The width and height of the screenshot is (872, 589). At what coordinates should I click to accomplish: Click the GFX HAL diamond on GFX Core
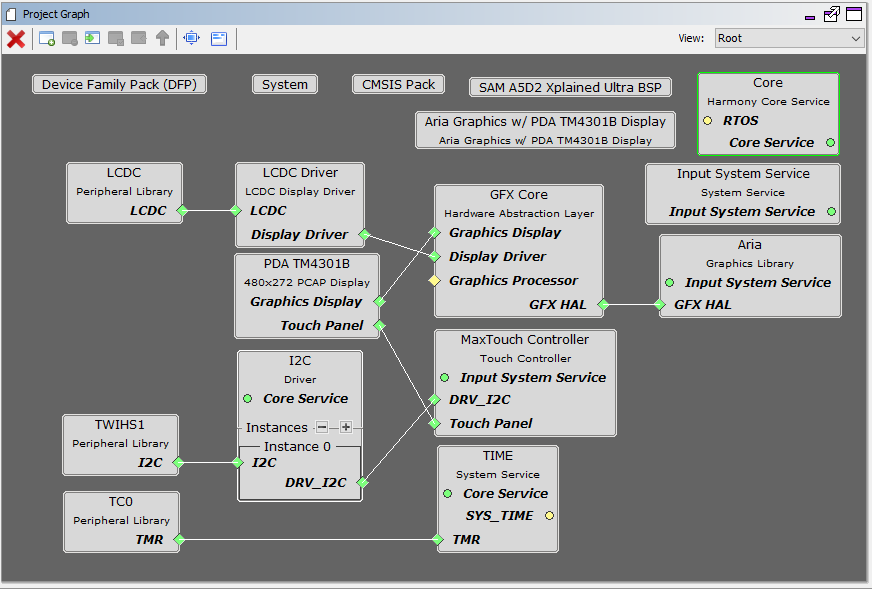point(603,304)
